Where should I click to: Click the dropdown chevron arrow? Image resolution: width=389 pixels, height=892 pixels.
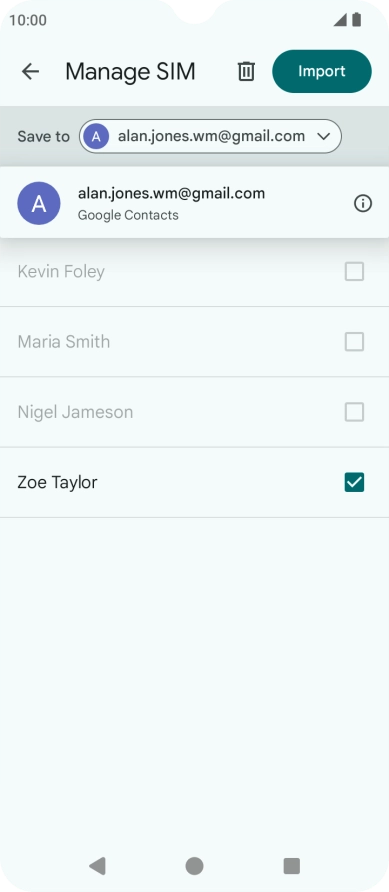324,137
